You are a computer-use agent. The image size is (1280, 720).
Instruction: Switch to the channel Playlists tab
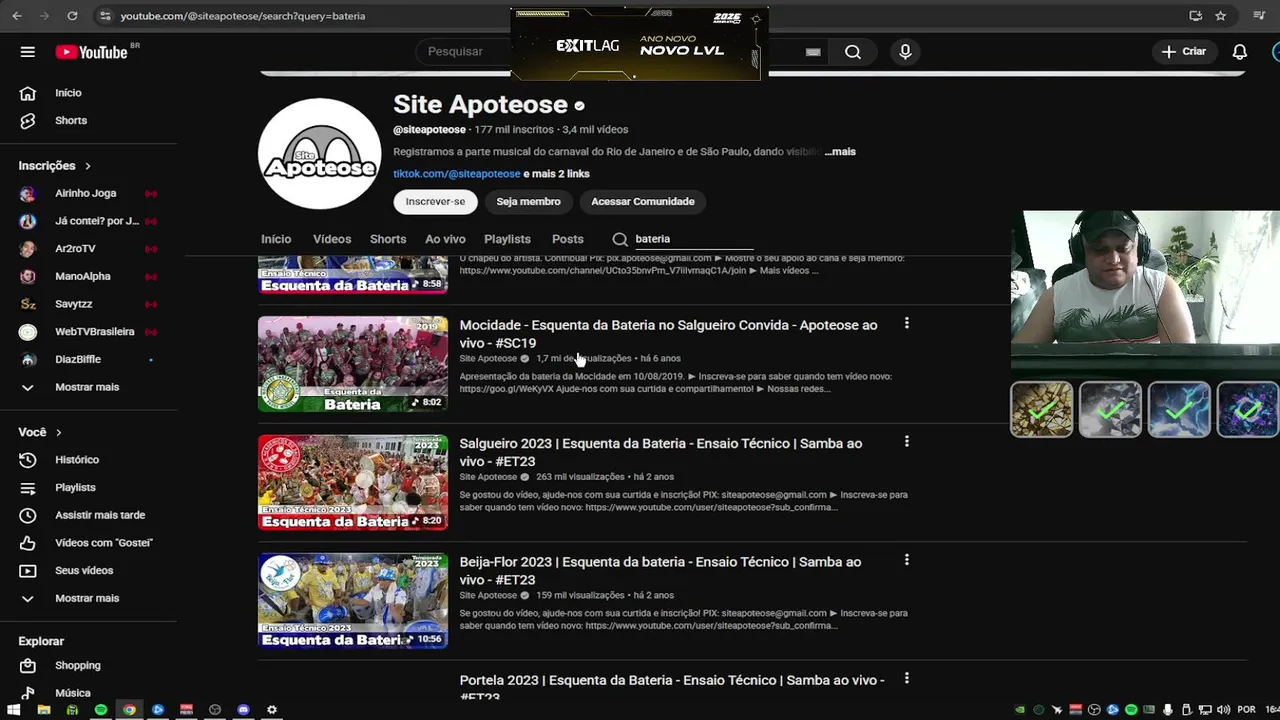click(507, 239)
